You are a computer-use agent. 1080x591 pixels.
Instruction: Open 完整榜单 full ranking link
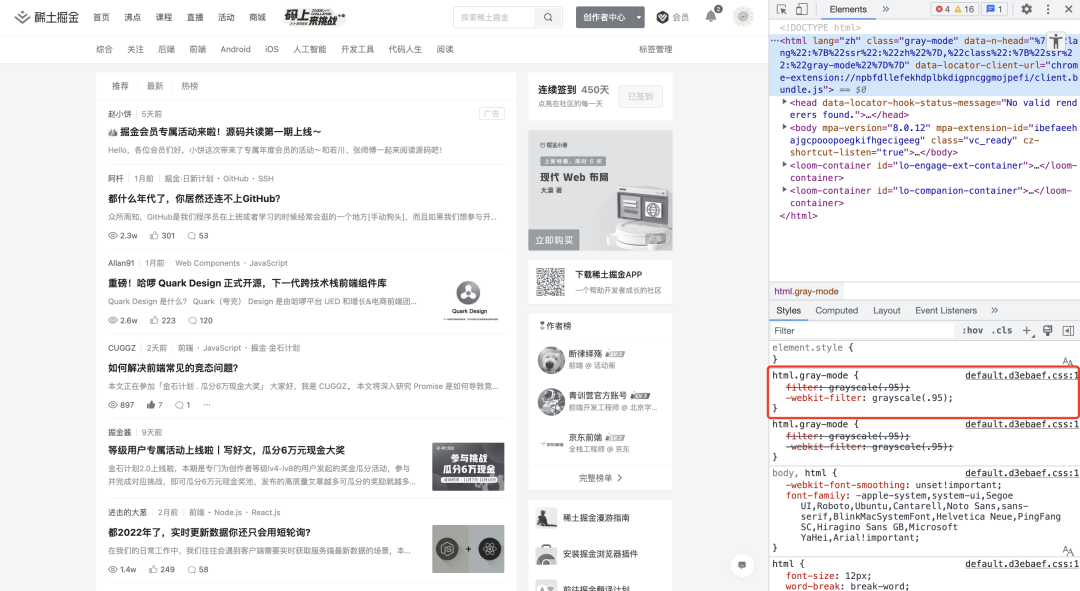pyautogui.click(x=600, y=478)
